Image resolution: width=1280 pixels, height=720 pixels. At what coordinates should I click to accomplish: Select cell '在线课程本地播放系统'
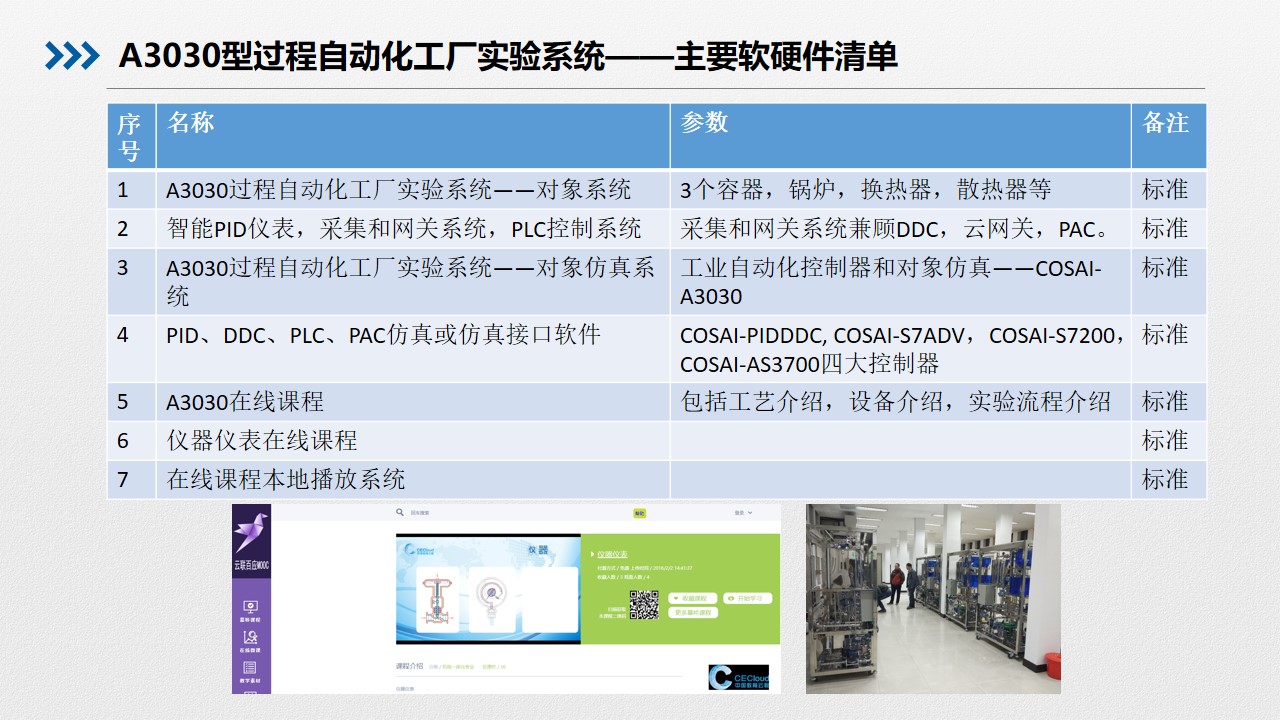(413, 480)
